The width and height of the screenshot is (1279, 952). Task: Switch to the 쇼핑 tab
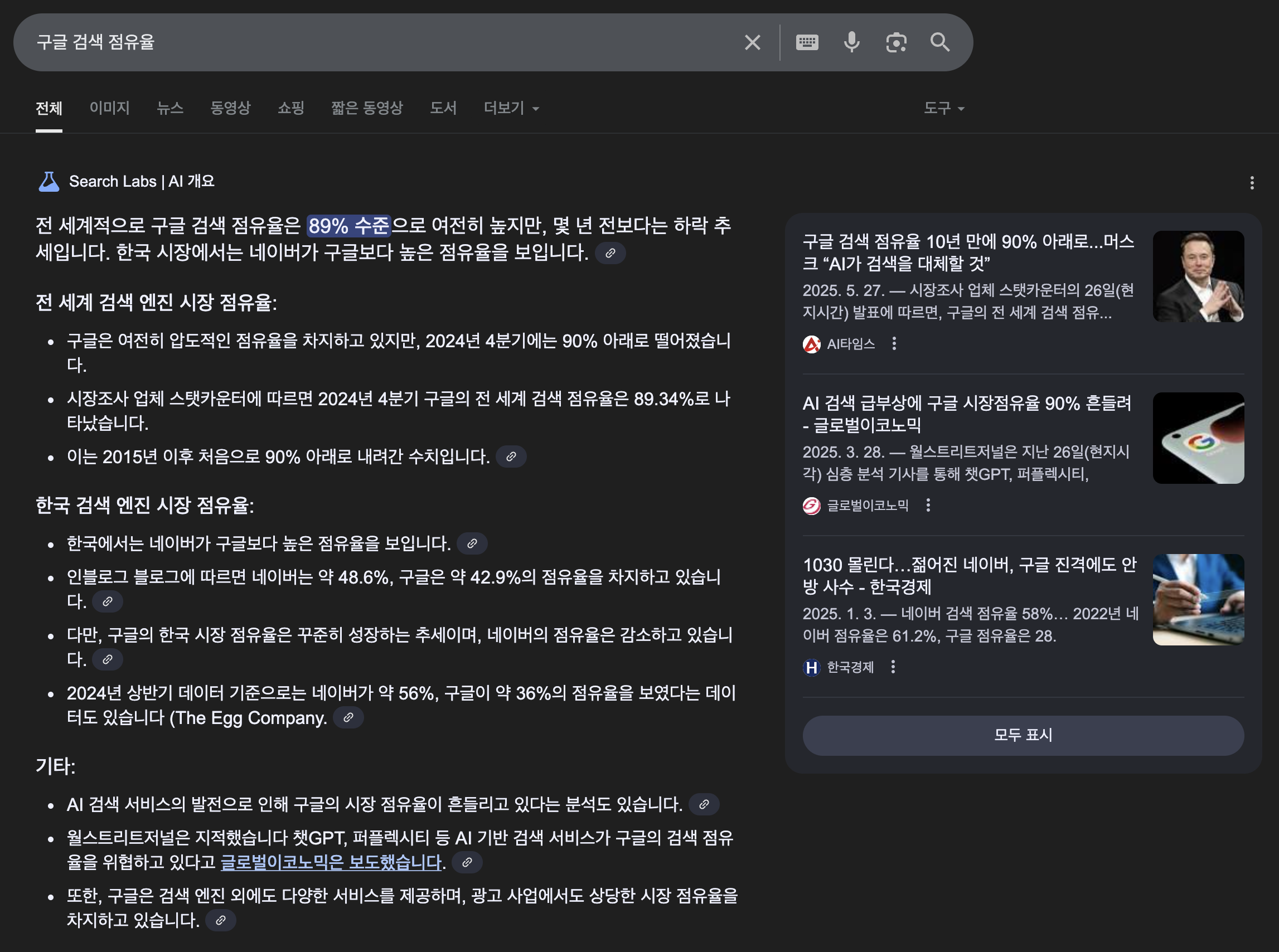point(291,108)
